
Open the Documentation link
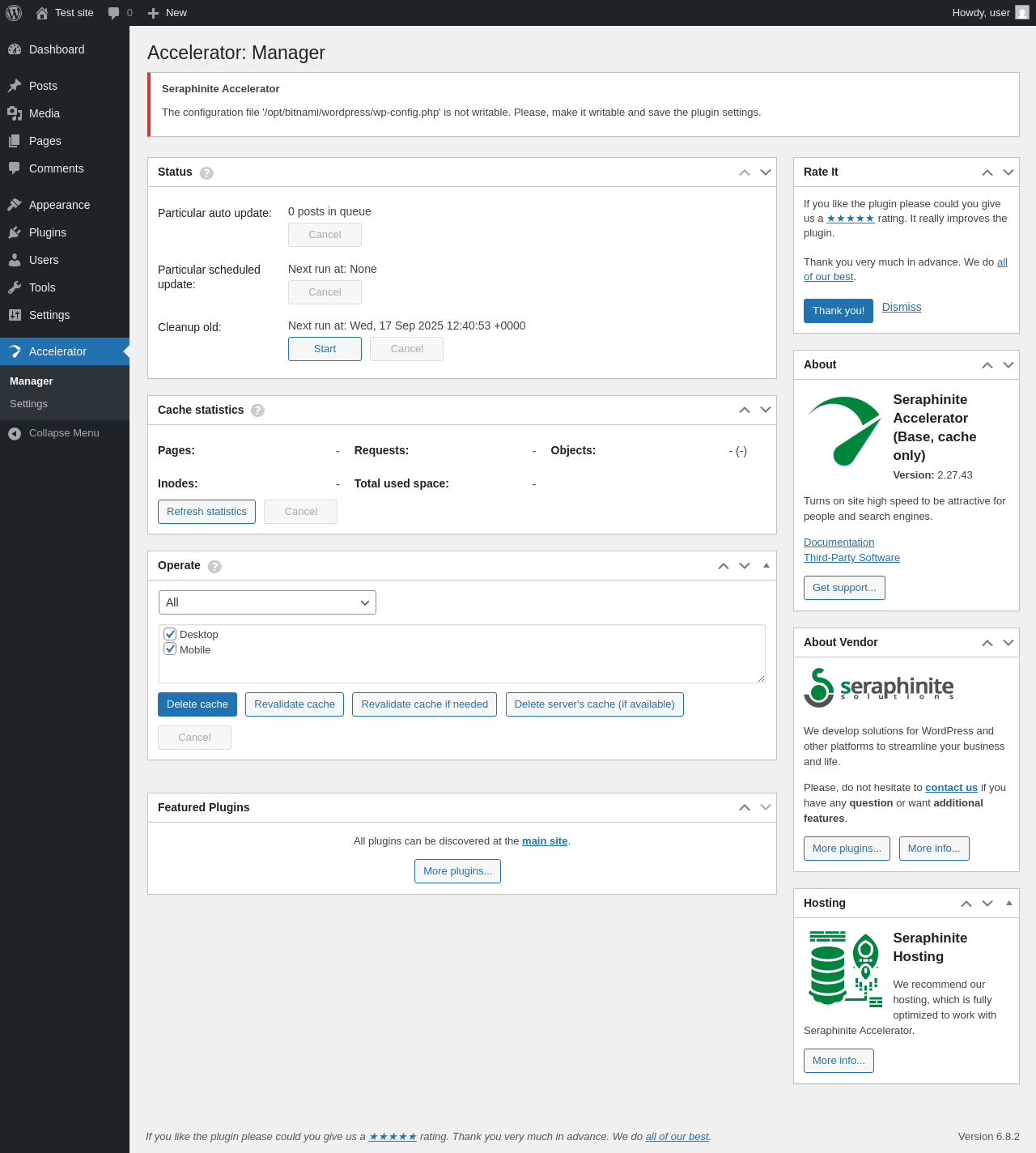pyautogui.click(x=839, y=542)
